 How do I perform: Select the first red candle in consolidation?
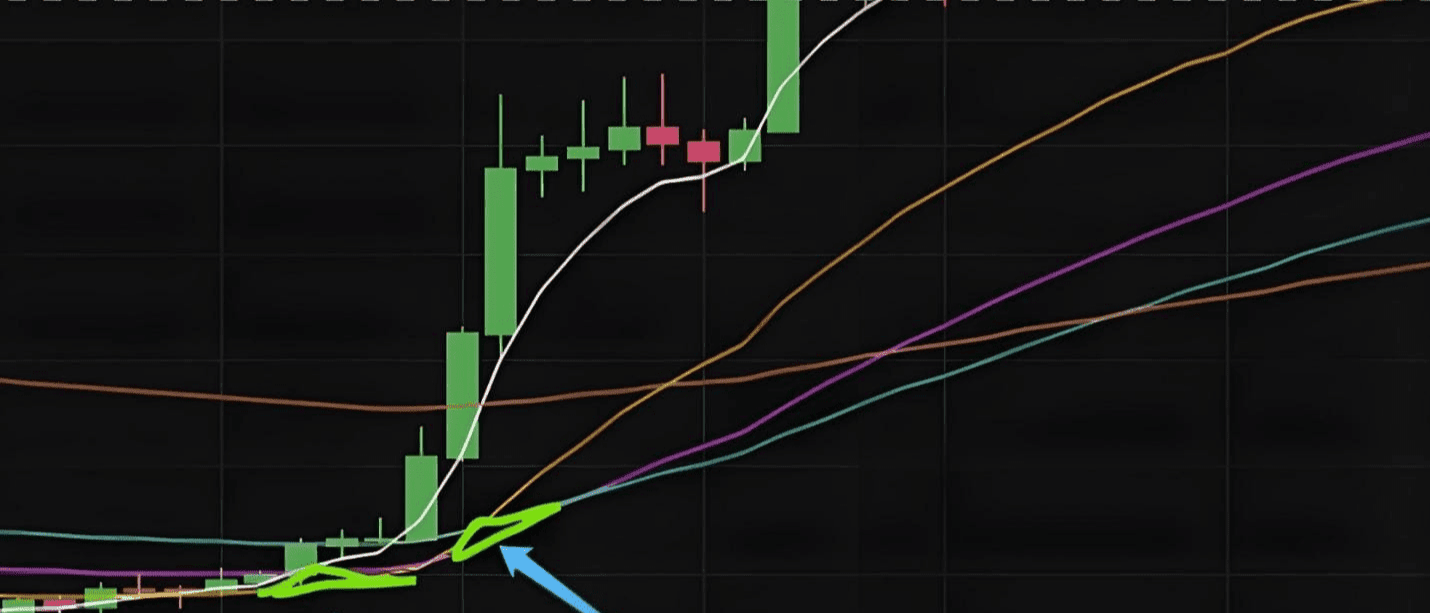point(662,135)
